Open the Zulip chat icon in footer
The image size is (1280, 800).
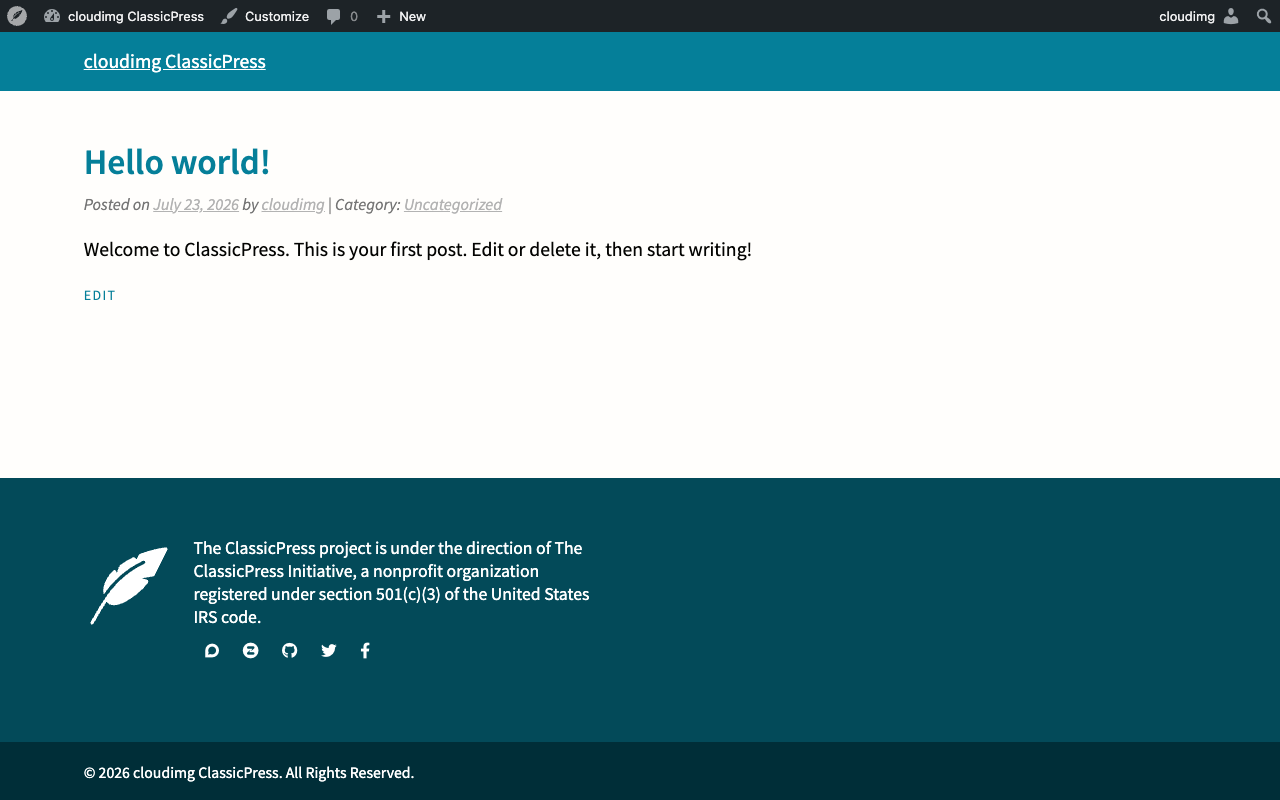pos(251,651)
